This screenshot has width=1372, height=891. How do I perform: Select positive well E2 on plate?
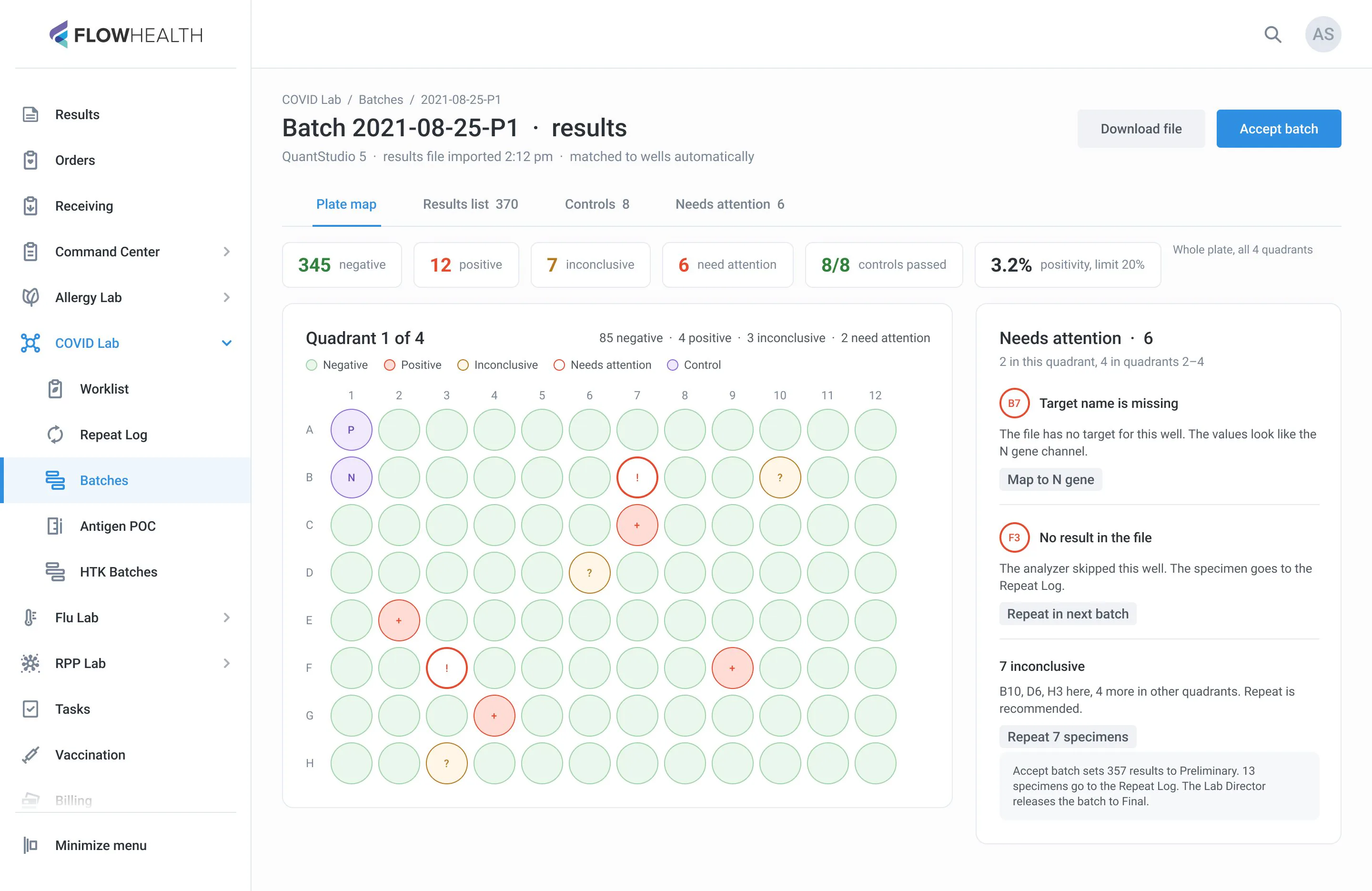(399, 620)
